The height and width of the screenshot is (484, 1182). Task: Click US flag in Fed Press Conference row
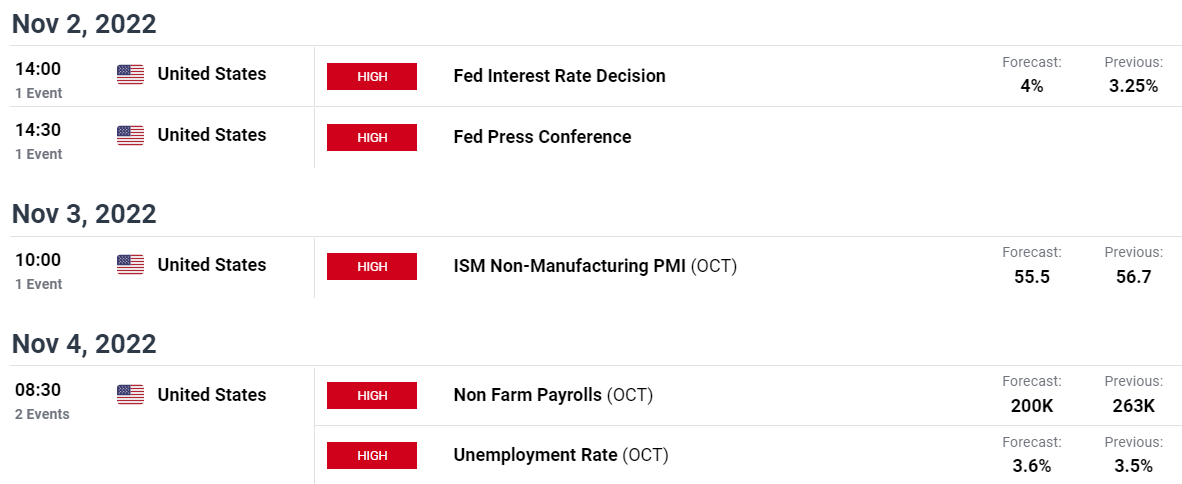pos(130,136)
